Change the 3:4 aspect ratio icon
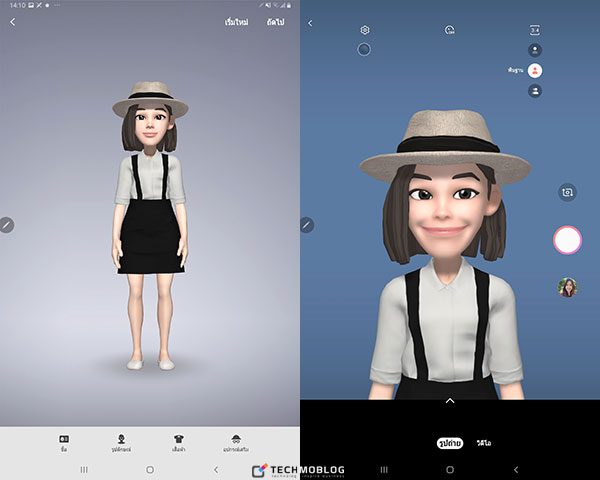600x480 pixels. [x=535, y=31]
